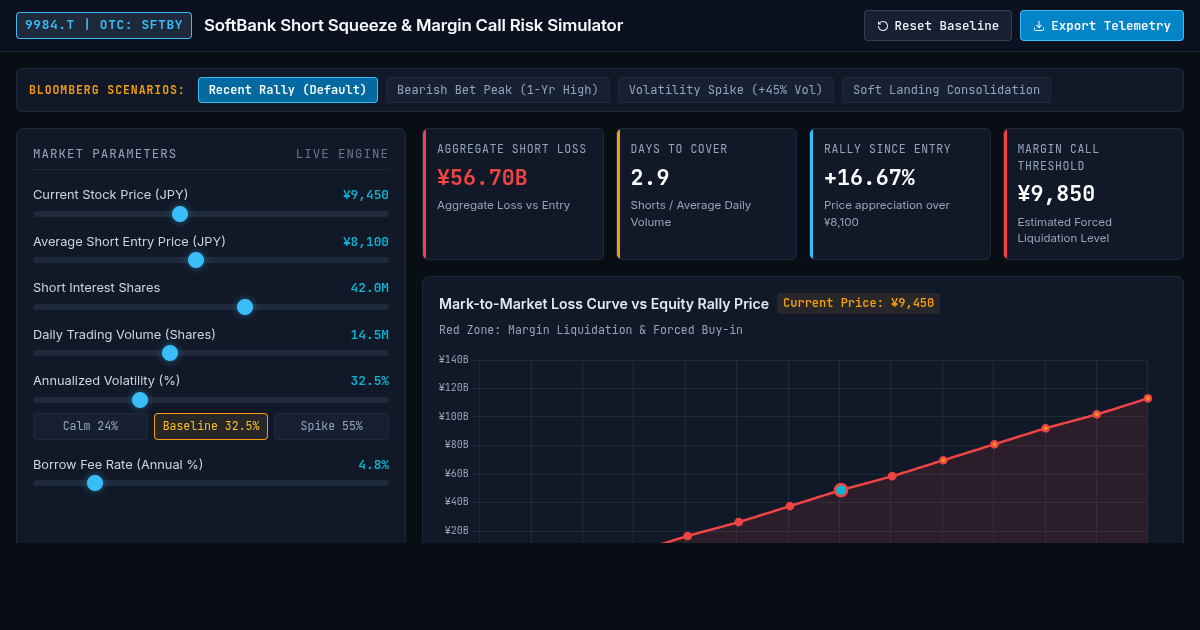Choose Spike 55% volatility preset

tap(331, 426)
